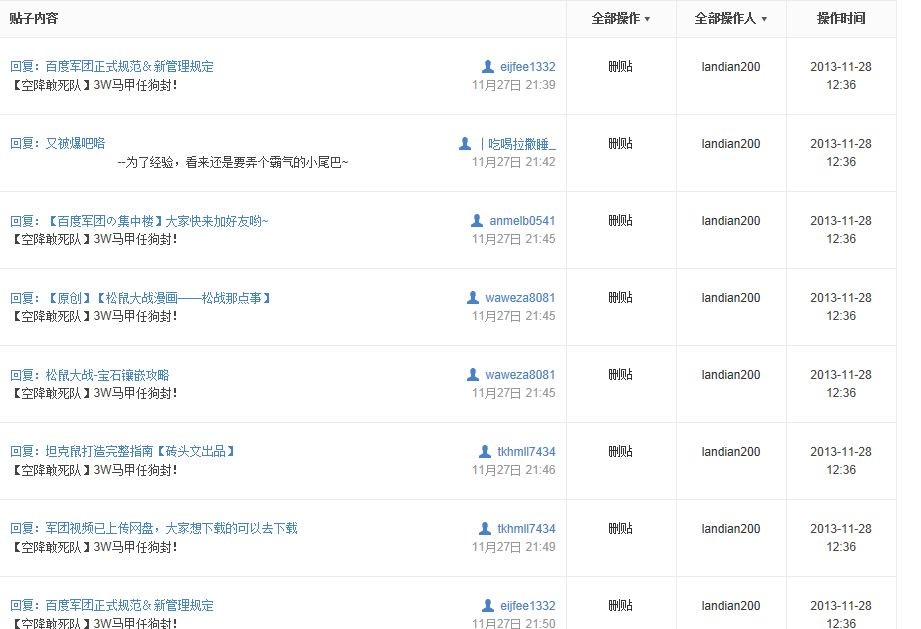Image resolution: width=921 pixels, height=629 pixels.
Task: Click the 操作时间 column header
Action: point(841,19)
